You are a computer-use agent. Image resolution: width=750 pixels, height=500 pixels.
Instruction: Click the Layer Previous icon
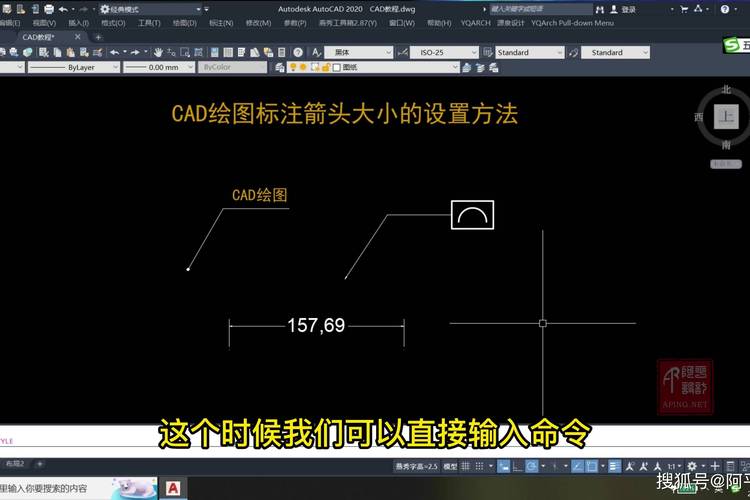(480, 67)
